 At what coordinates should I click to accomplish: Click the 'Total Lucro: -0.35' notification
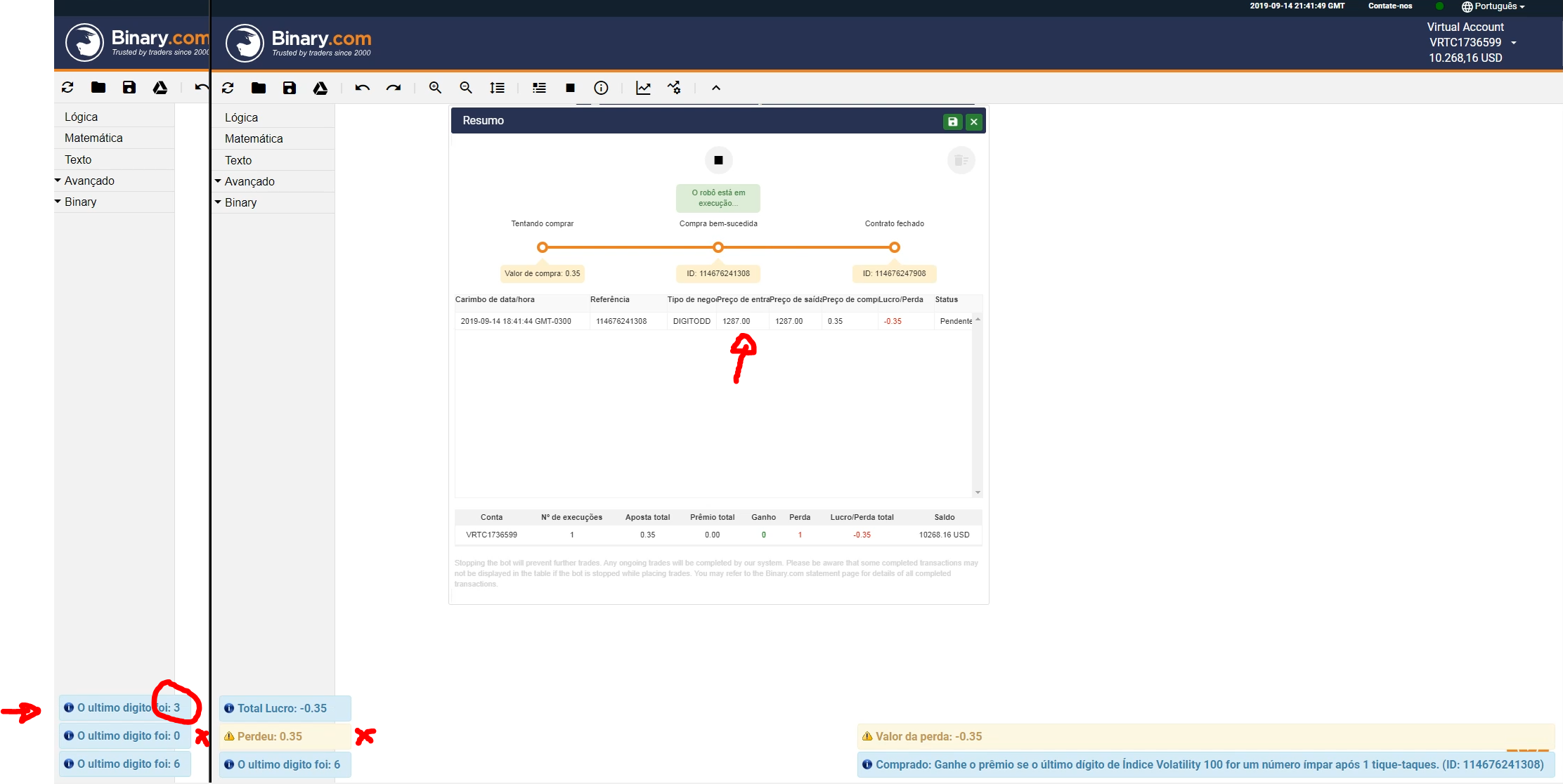coord(285,708)
